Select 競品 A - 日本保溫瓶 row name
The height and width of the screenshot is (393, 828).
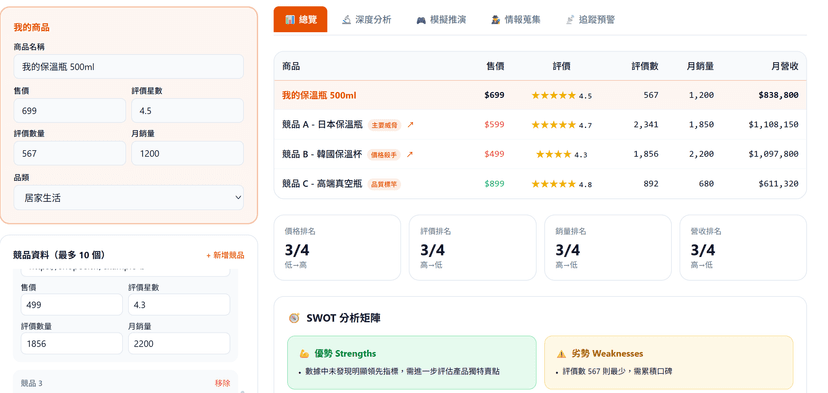click(322, 125)
